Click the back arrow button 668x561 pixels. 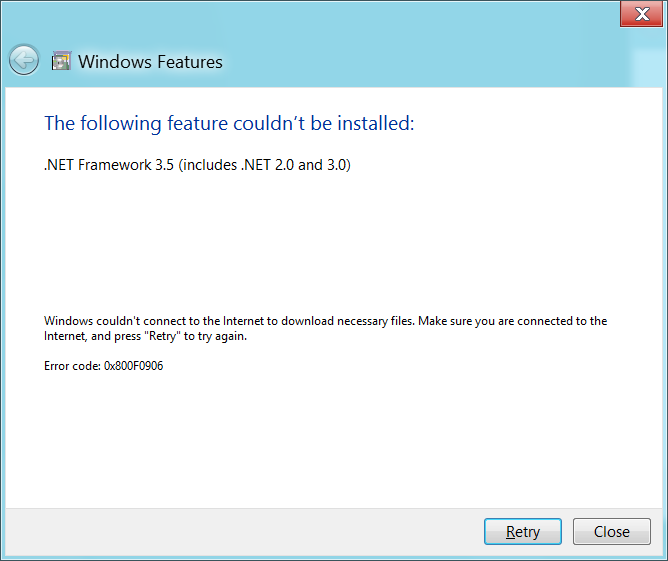click(x=24, y=60)
